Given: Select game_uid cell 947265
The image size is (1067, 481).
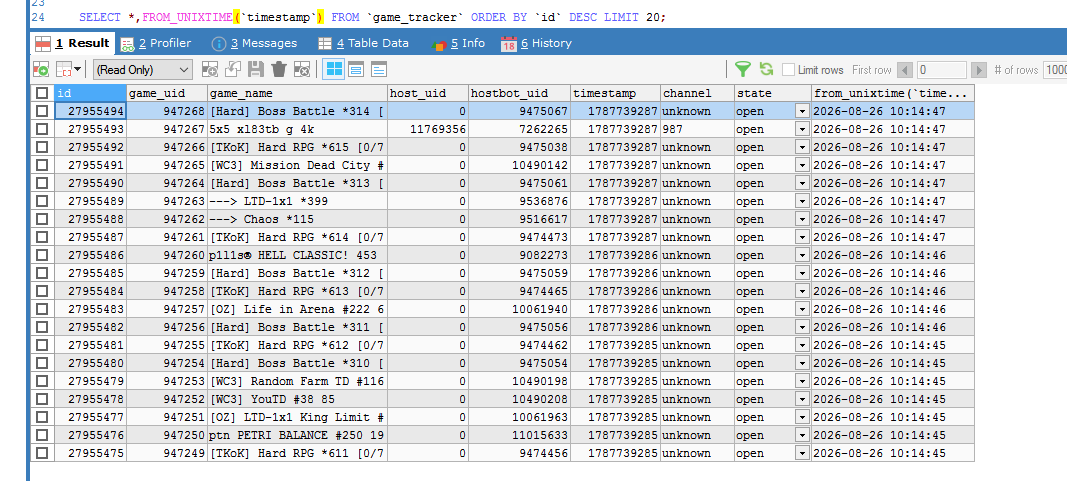Looking at the screenshot, I should (x=167, y=165).
